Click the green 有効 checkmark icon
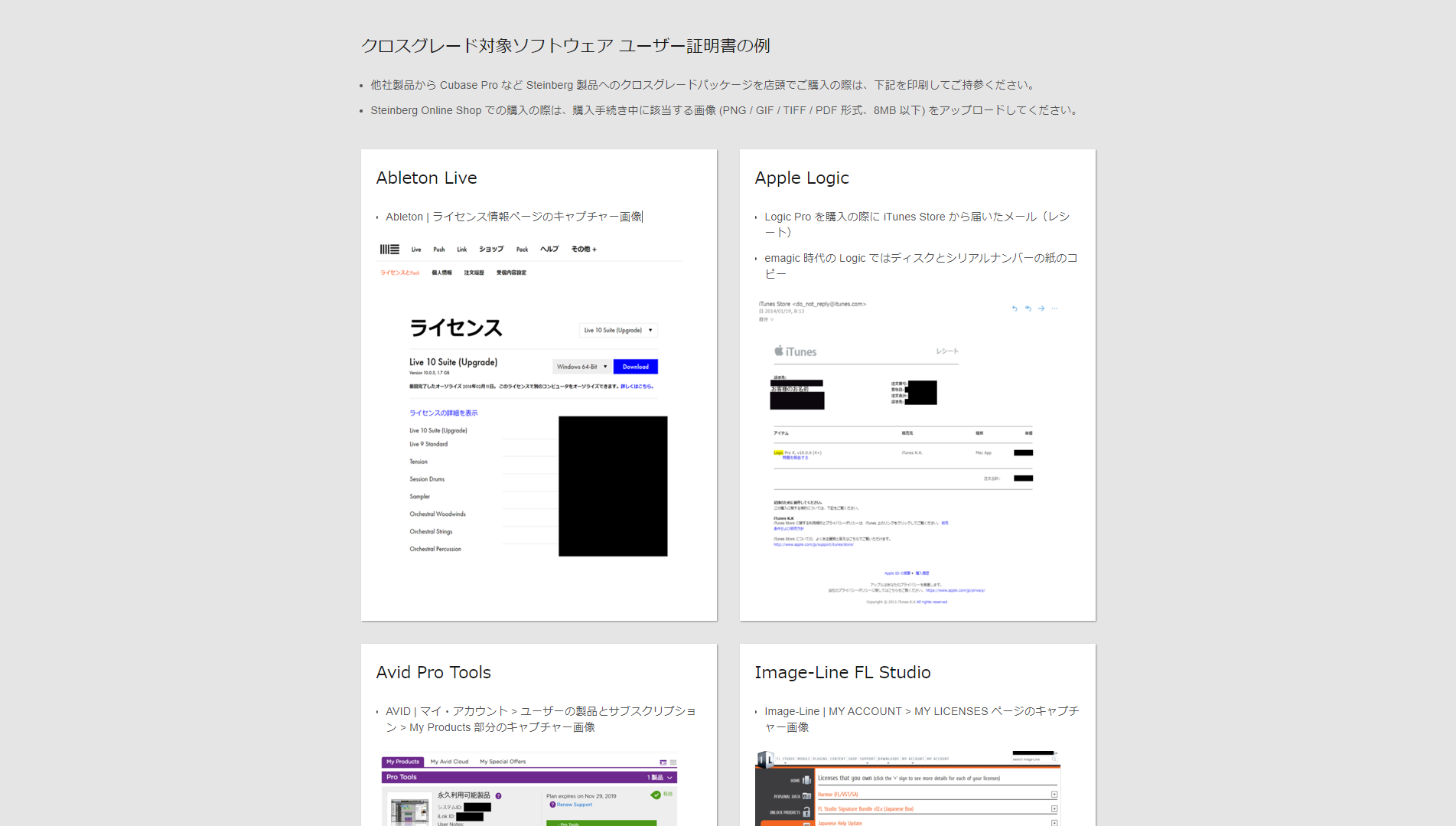Viewport: 1456px width, 826px height. (656, 795)
